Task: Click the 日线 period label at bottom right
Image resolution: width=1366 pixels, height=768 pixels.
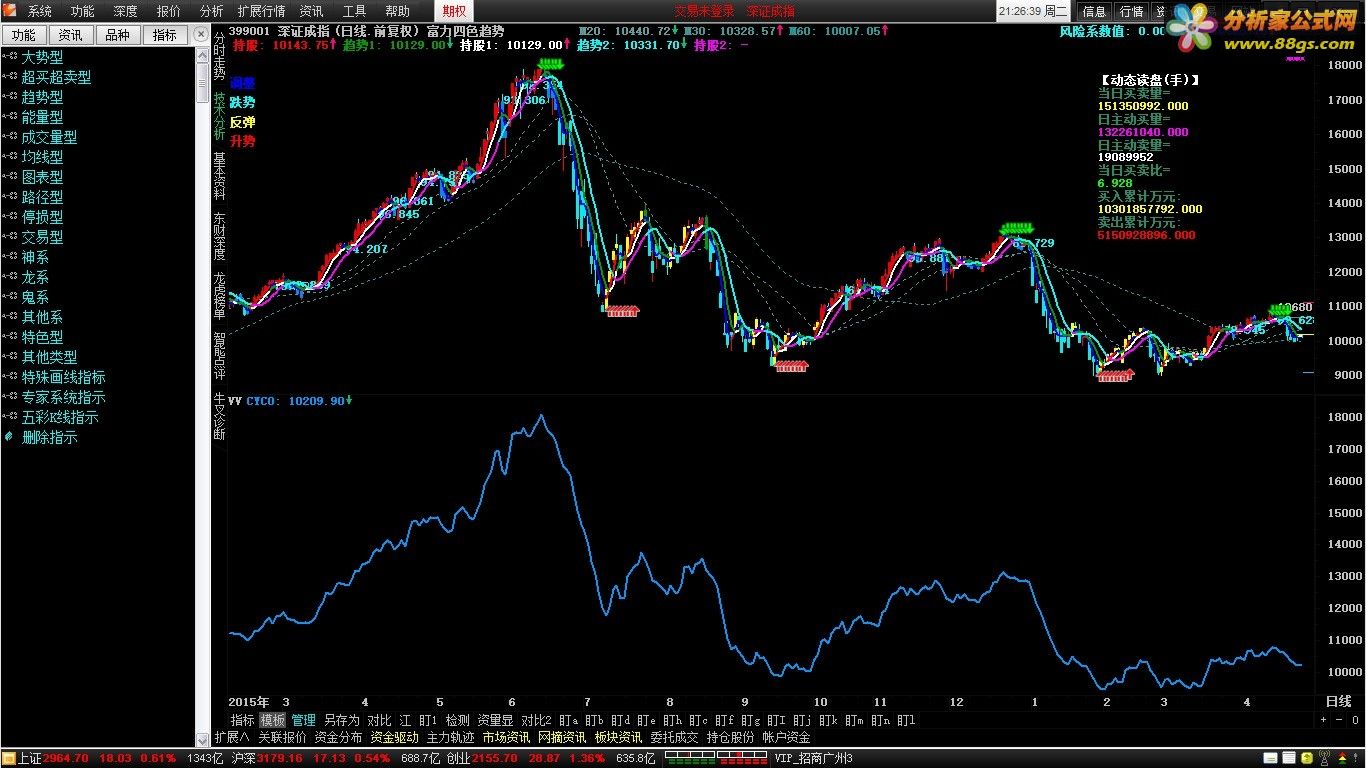Action: (x=1339, y=701)
